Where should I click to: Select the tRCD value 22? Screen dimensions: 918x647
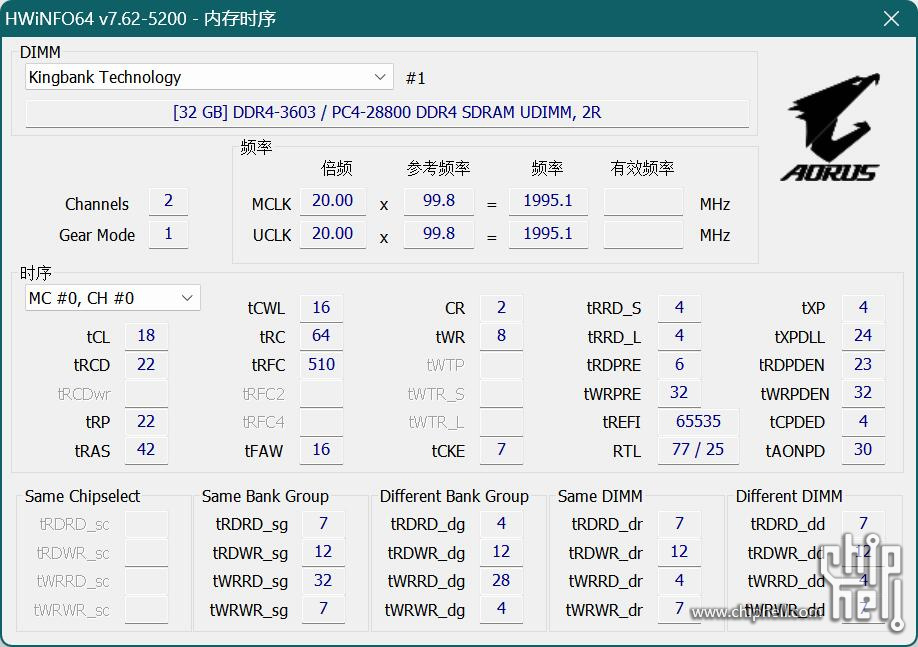click(146, 365)
